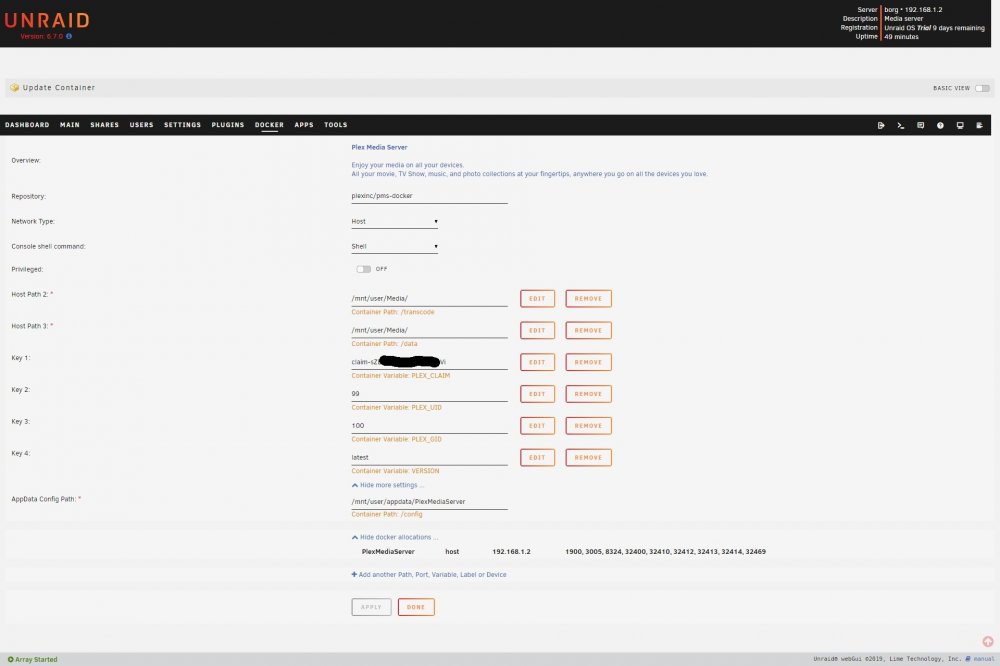Click the 192.168.1.2 allocation IP
This screenshot has height=666, width=1000.
(x=511, y=552)
